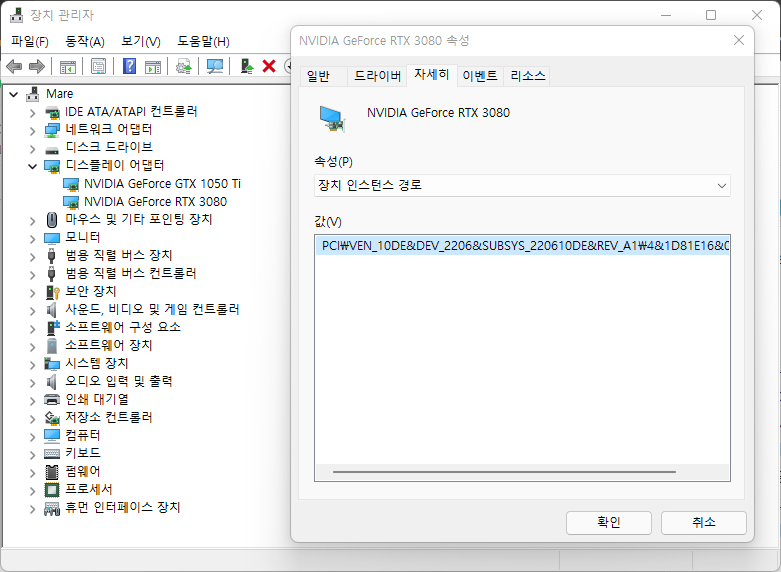781x572 pixels.
Task: Select the 자세히 tab
Action: coord(432,75)
